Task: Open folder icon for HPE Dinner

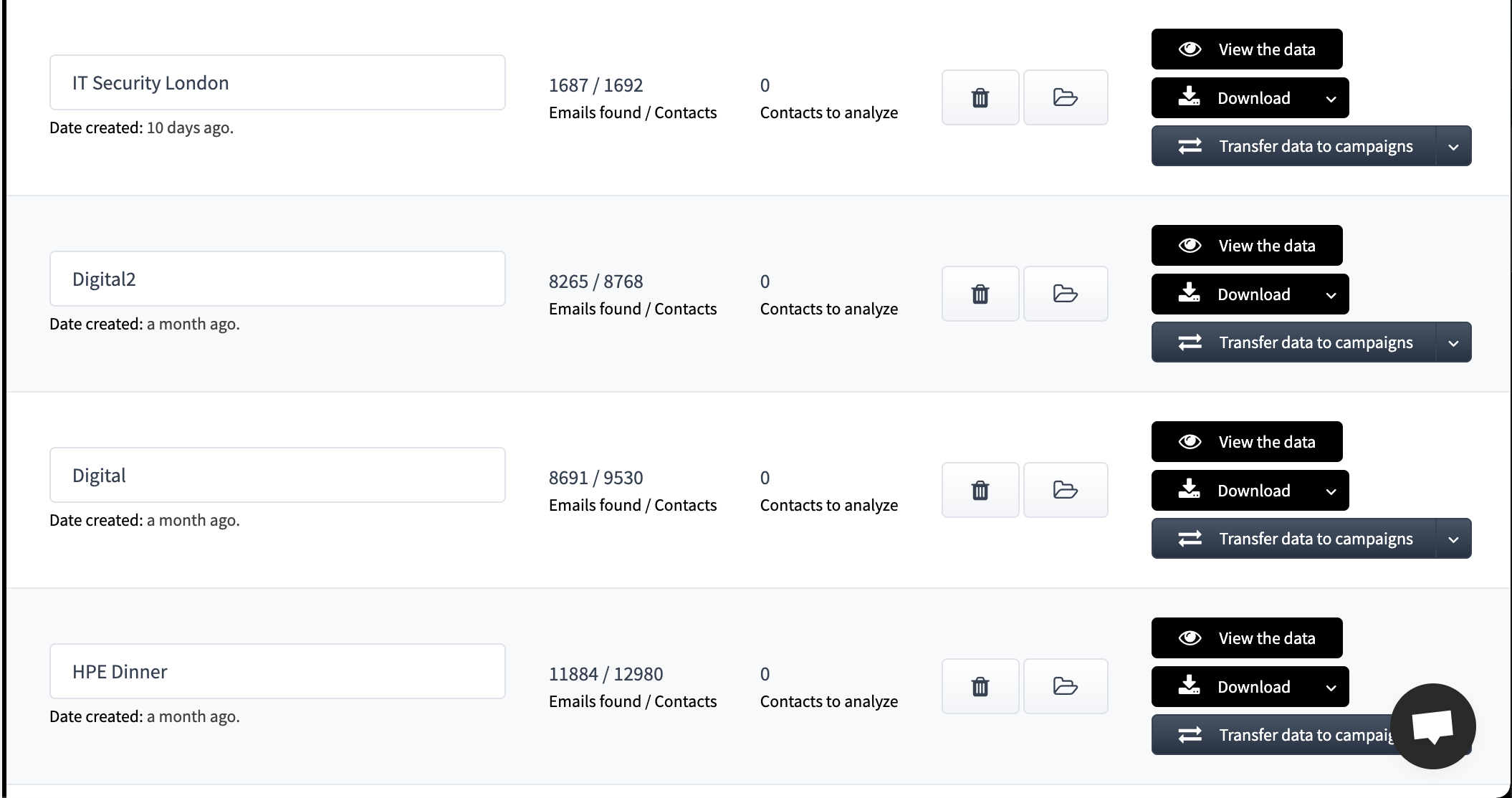Action: coord(1066,686)
